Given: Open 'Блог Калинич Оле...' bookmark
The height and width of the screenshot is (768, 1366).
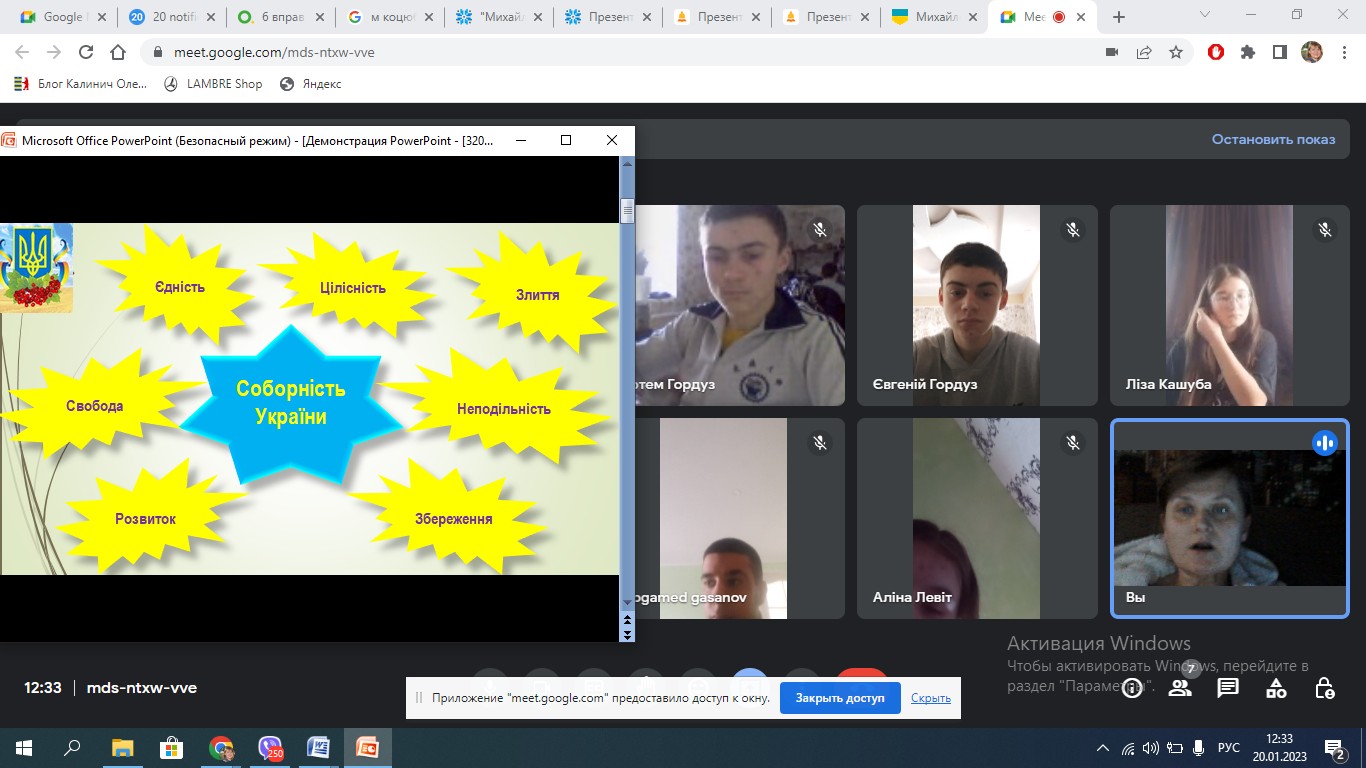Looking at the screenshot, I should tap(81, 84).
